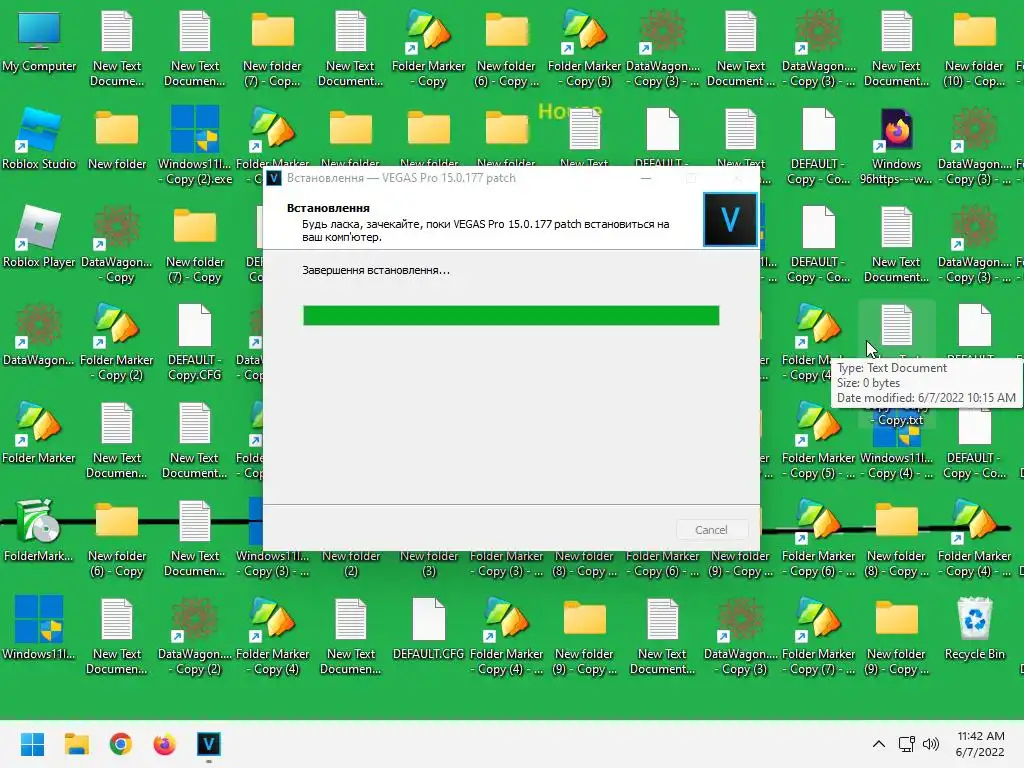Click the small V icon in the installer title bar

pos(274,178)
